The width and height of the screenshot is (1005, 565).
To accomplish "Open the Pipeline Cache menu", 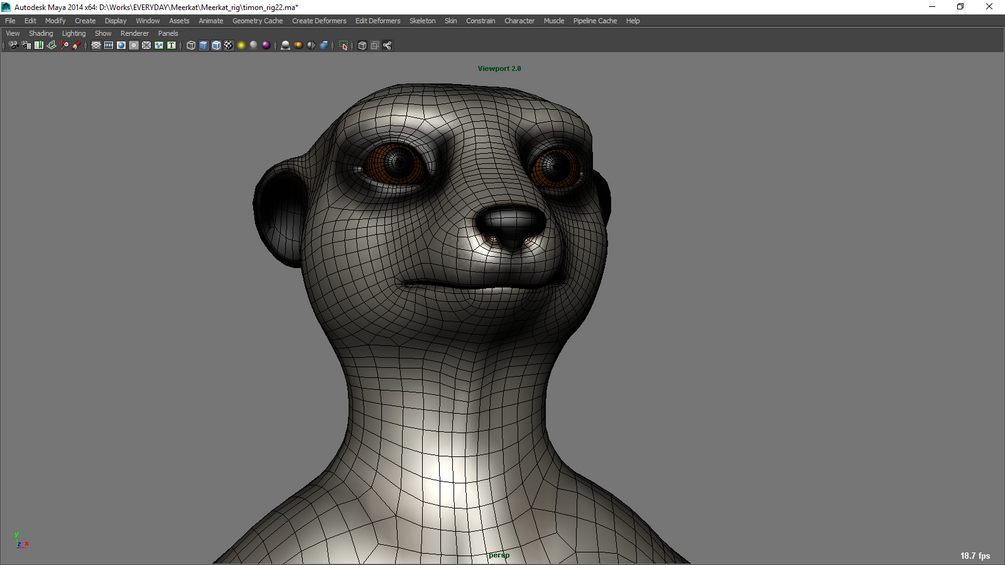I will click(x=595, y=20).
